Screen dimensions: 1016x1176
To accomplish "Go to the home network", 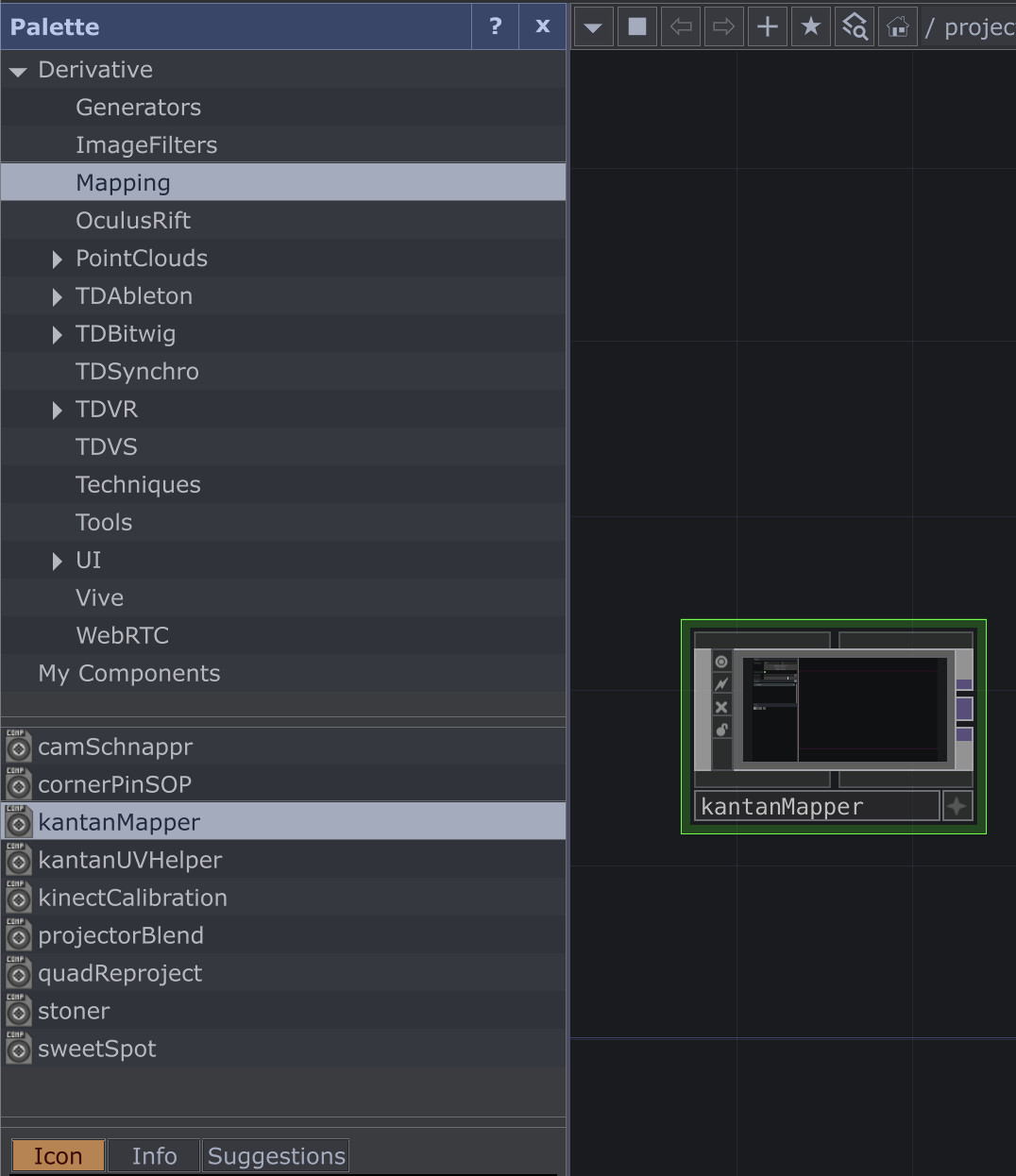I will click(898, 27).
